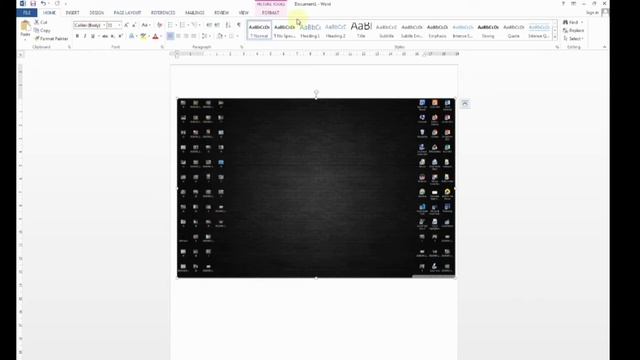Image resolution: width=640 pixels, height=360 pixels.
Task: Align paragraph to the right
Action: tap(186, 36)
